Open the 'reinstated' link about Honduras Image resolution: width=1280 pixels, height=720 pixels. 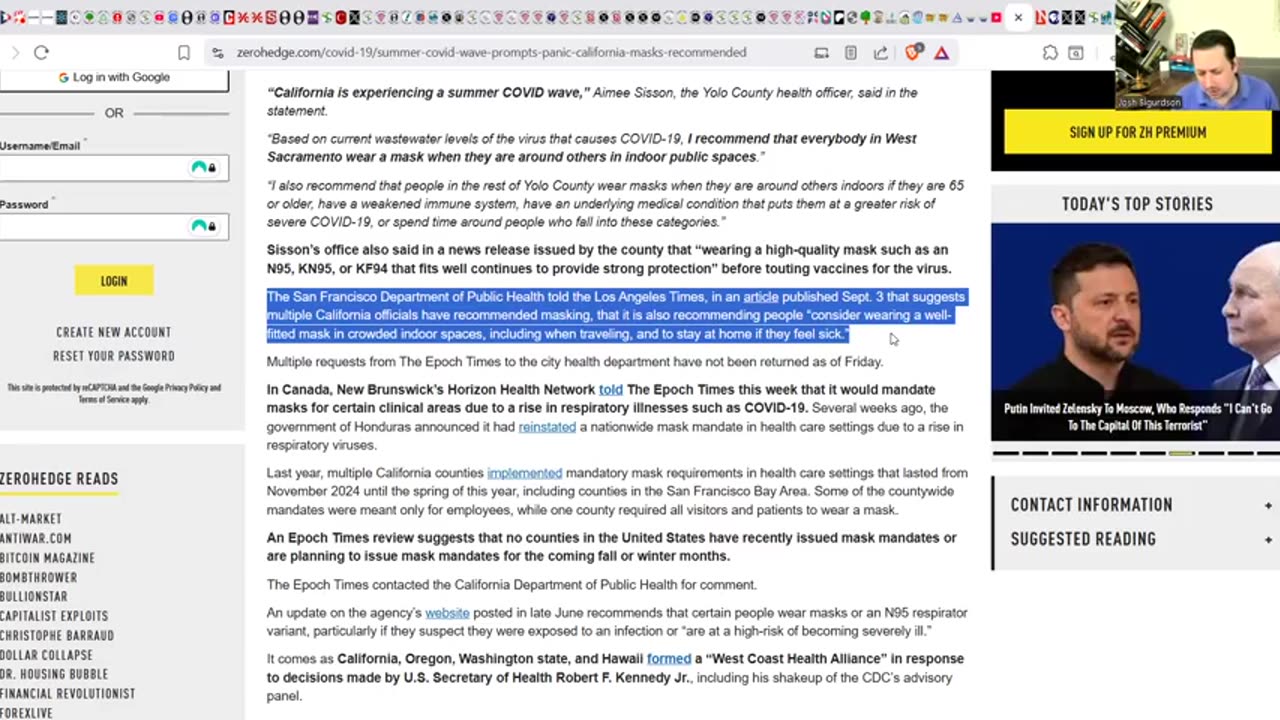547,427
